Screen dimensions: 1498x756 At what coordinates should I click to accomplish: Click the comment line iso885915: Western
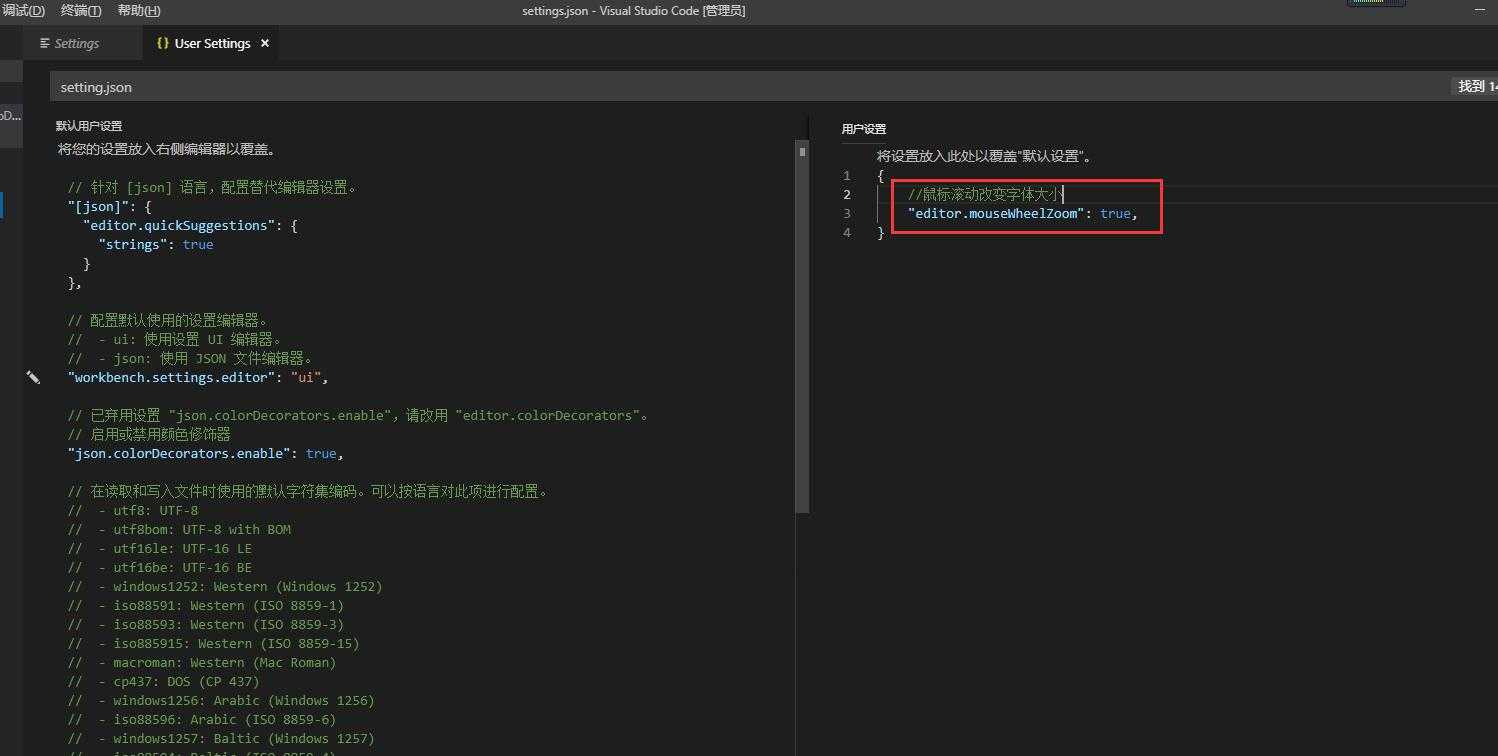click(213, 643)
